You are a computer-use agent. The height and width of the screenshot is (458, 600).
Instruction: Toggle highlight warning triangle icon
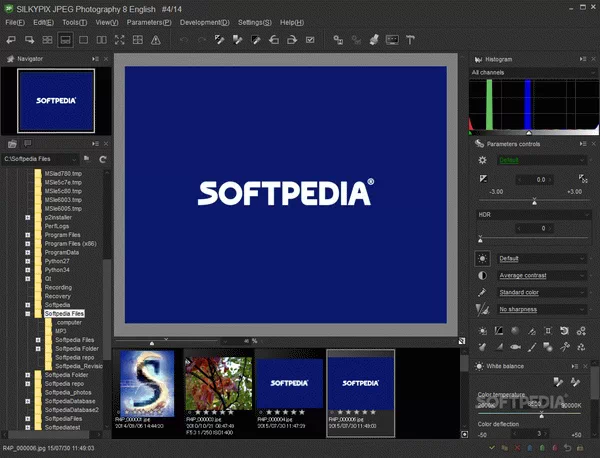click(156, 40)
